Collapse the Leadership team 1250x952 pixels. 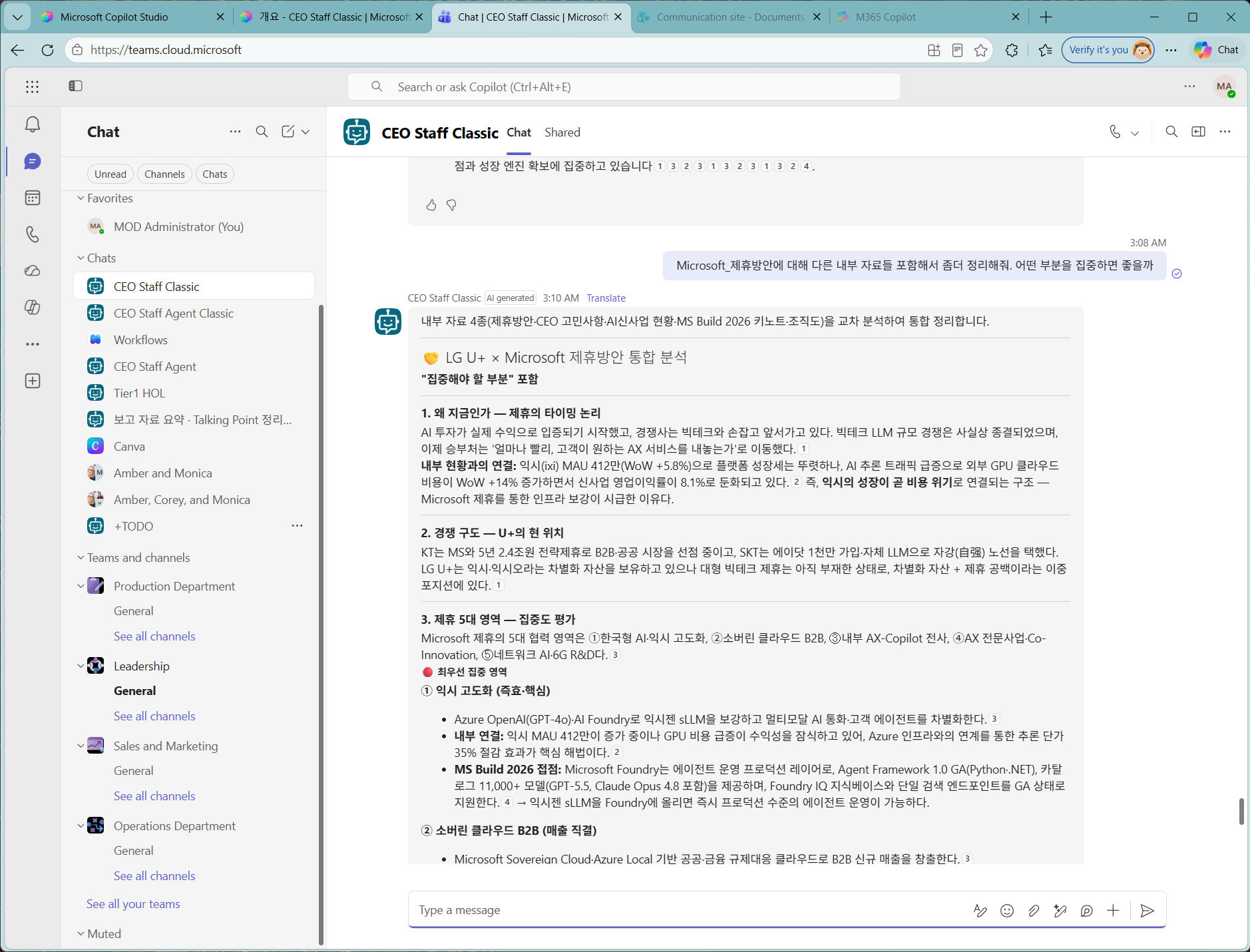coord(81,666)
